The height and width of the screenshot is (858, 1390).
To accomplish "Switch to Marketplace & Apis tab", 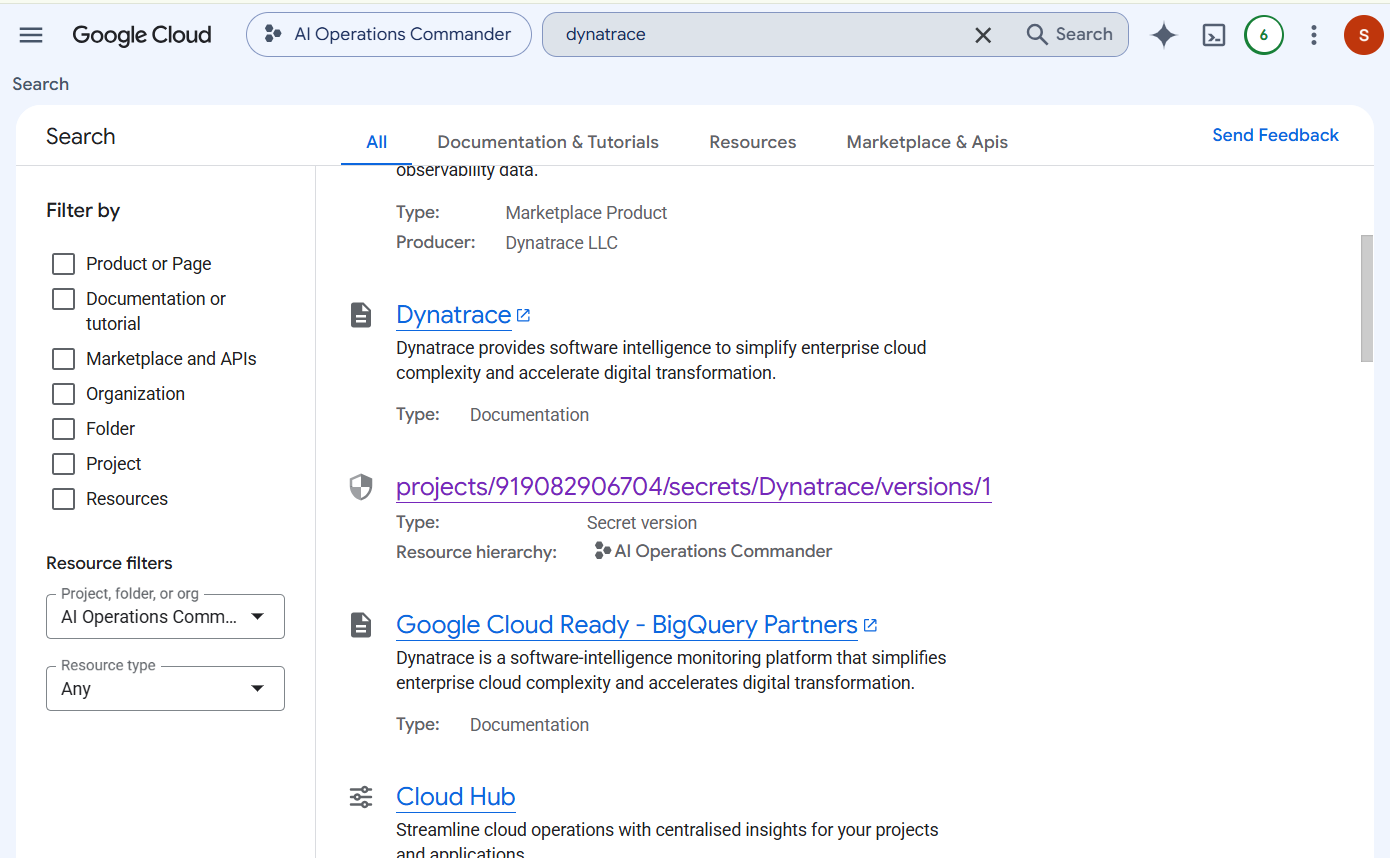I will pyautogui.click(x=927, y=142).
